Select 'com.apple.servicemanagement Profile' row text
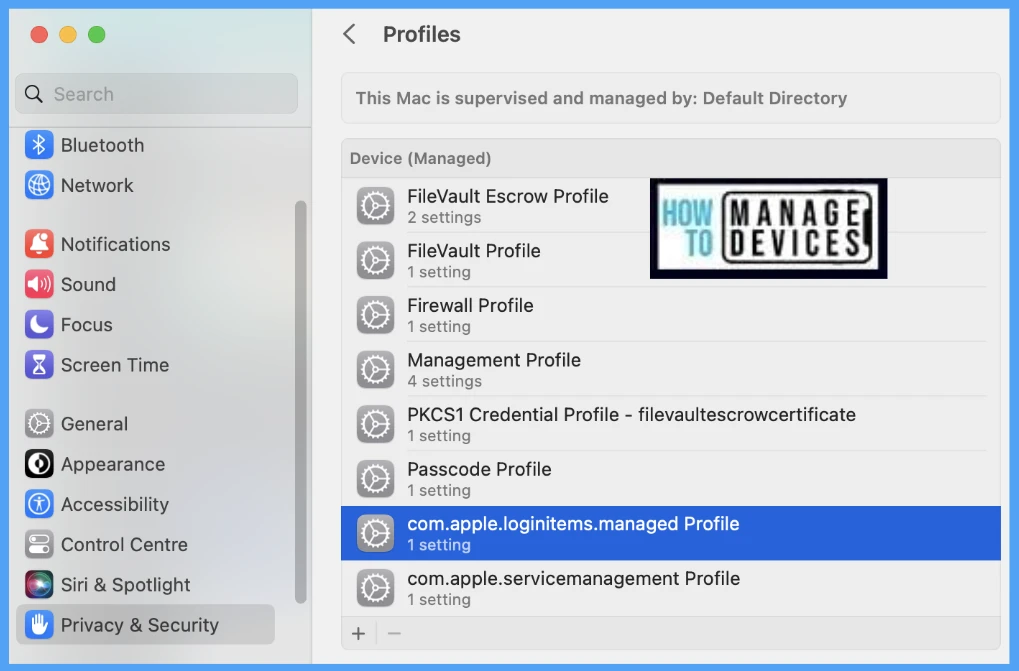This screenshot has width=1019, height=671. pos(574,578)
